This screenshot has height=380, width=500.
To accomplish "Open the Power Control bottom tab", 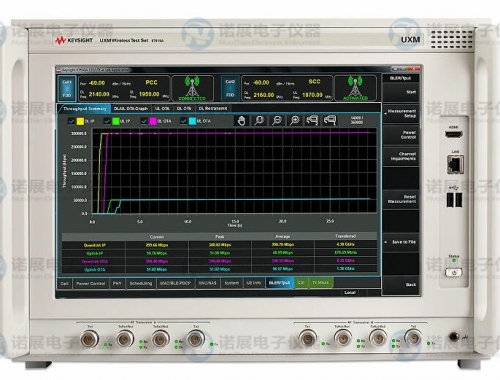I will click(x=91, y=283).
